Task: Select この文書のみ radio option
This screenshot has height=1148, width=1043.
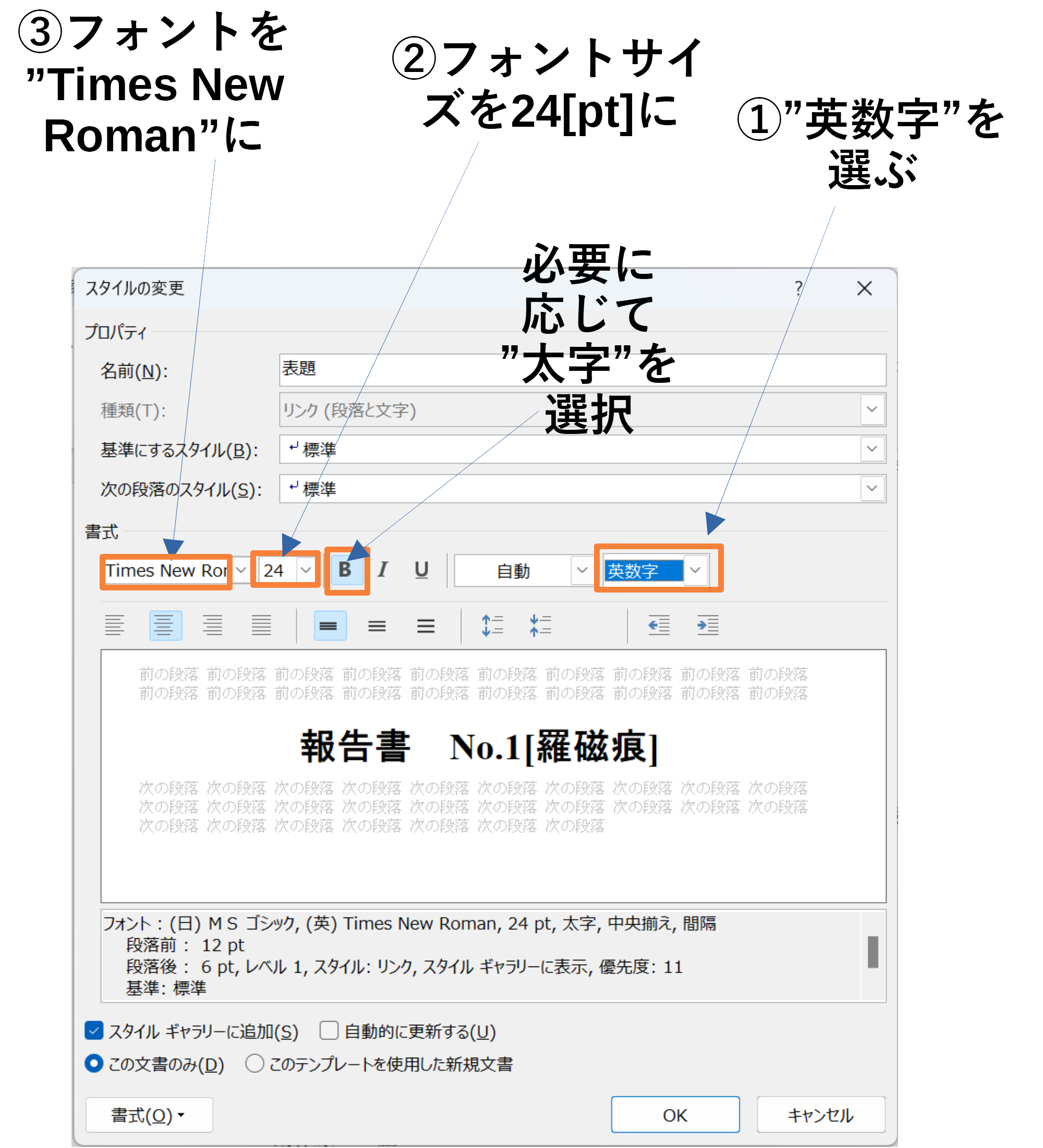Action: coord(94,1063)
